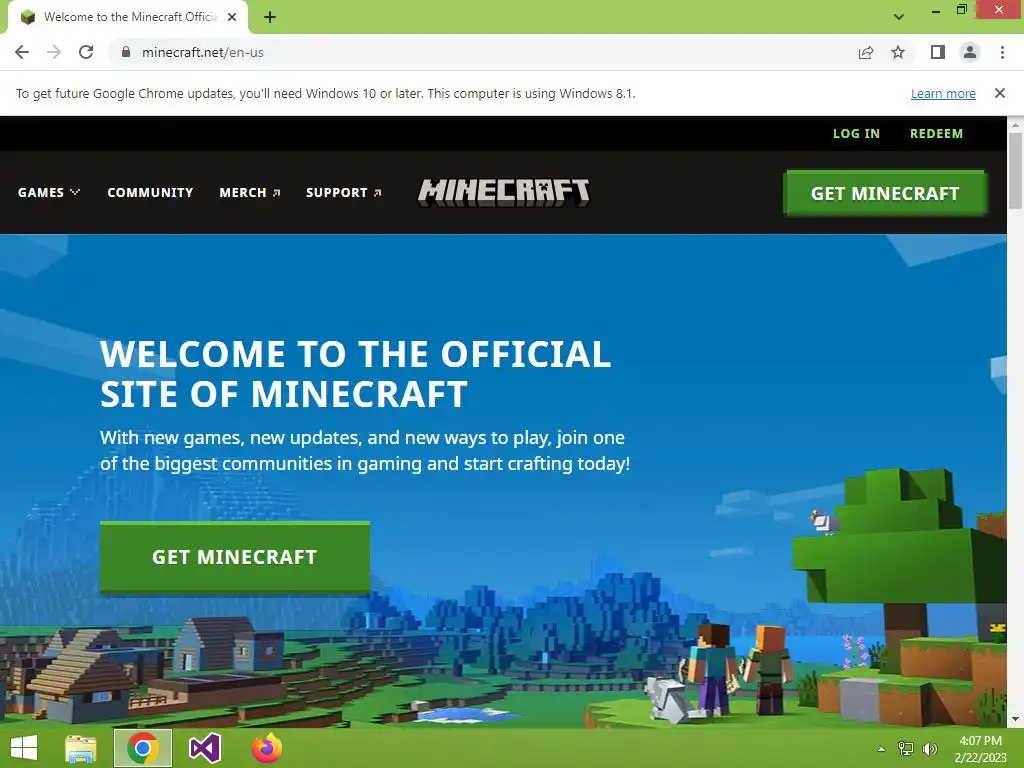Open the SUPPORT external link
Screen dimensions: 1024x768
pyautogui.click(x=344, y=193)
